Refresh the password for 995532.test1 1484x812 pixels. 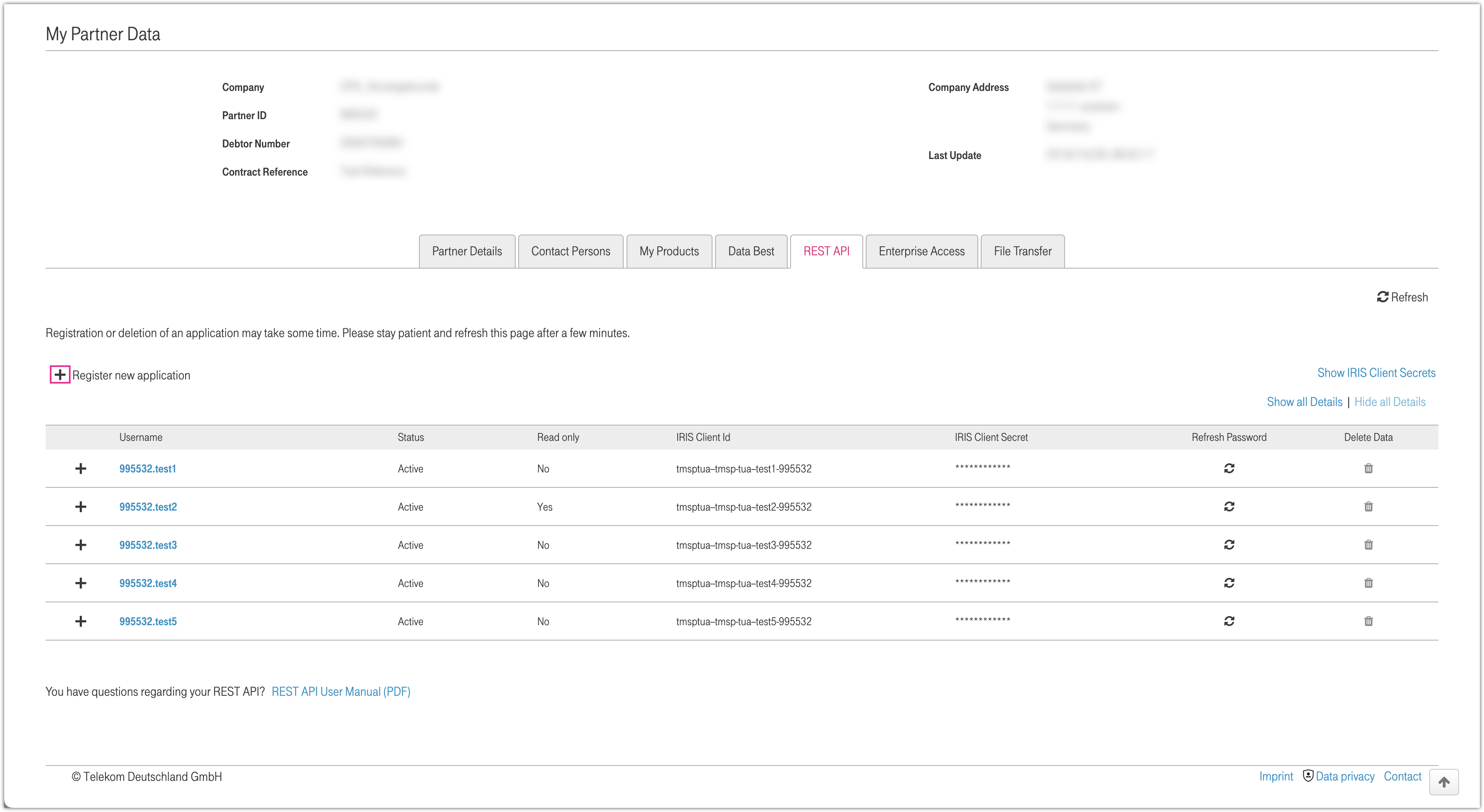coord(1229,468)
